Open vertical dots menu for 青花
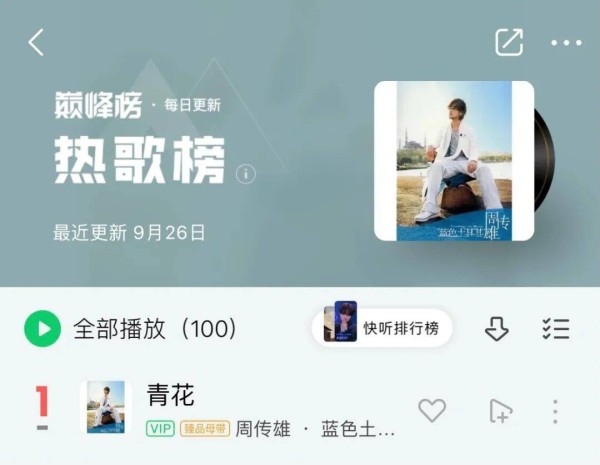Screen dimensions: 600x465 point(555,411)
